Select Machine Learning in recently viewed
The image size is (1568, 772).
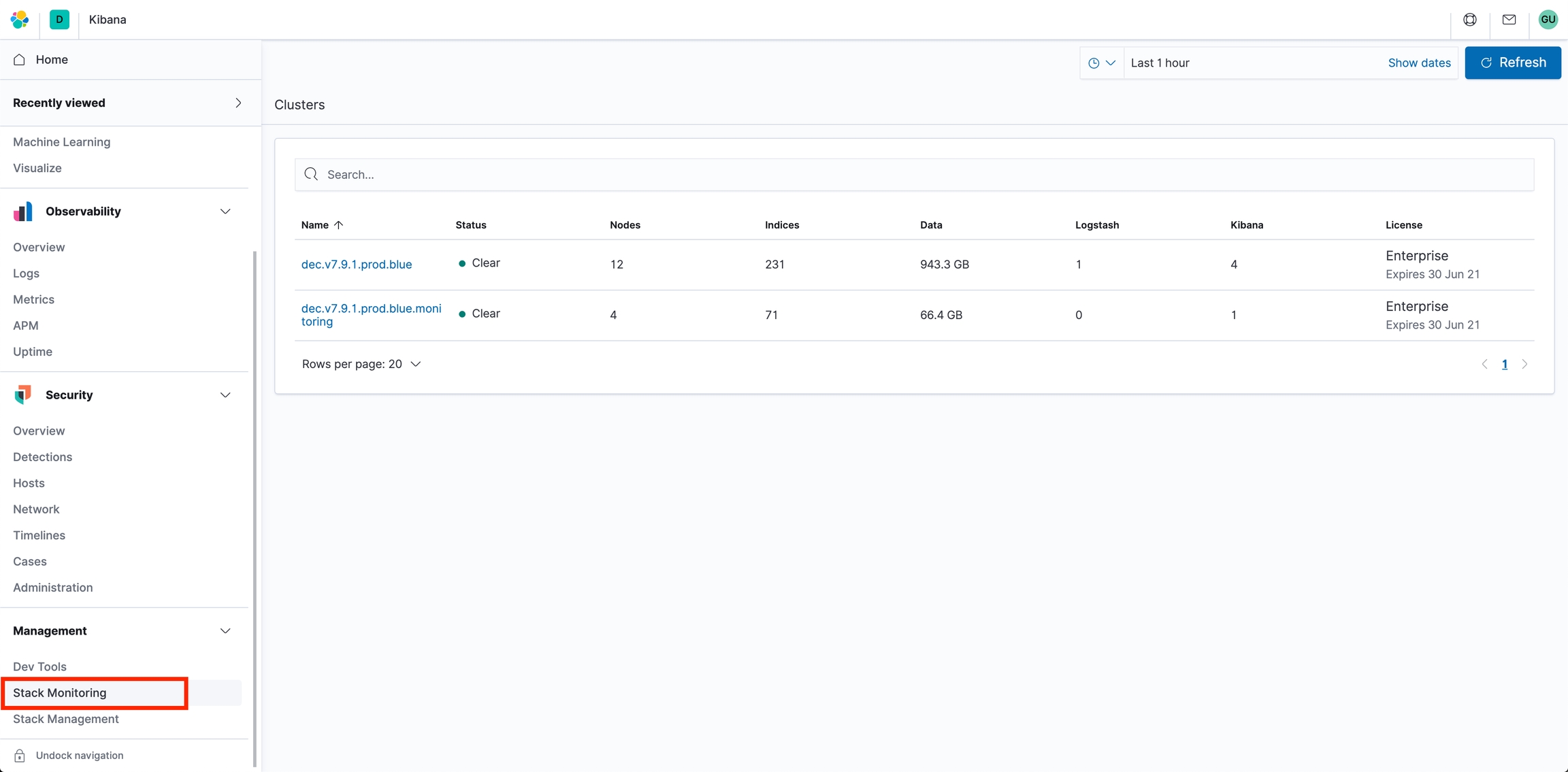coord(62,142)
